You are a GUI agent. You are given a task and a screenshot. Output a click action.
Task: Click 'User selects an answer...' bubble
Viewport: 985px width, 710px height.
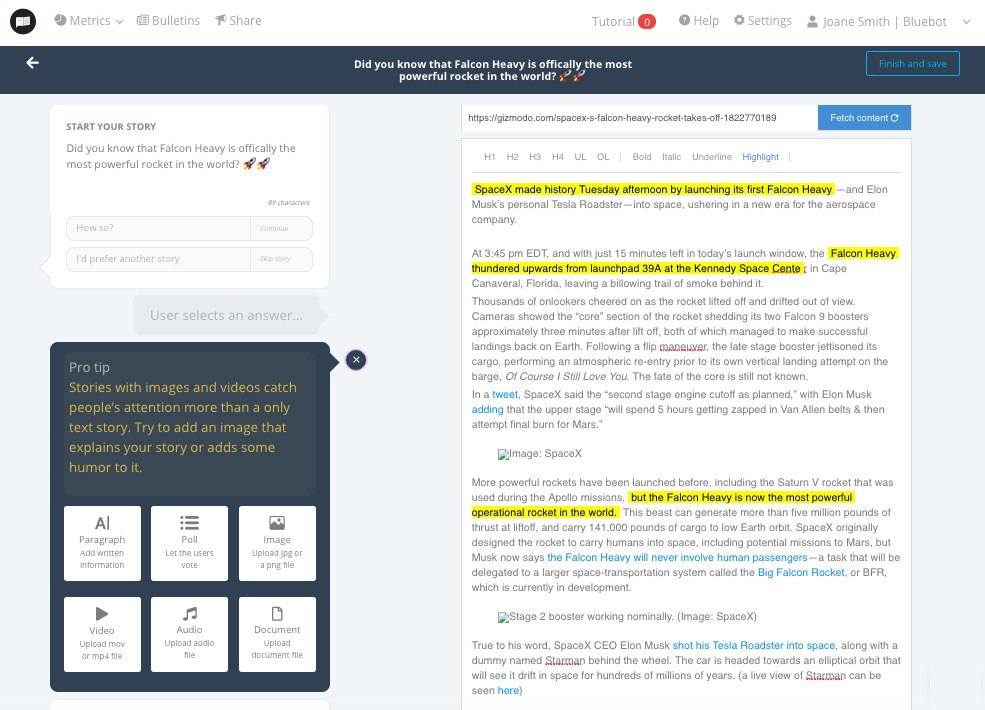(x=226, y=315)
